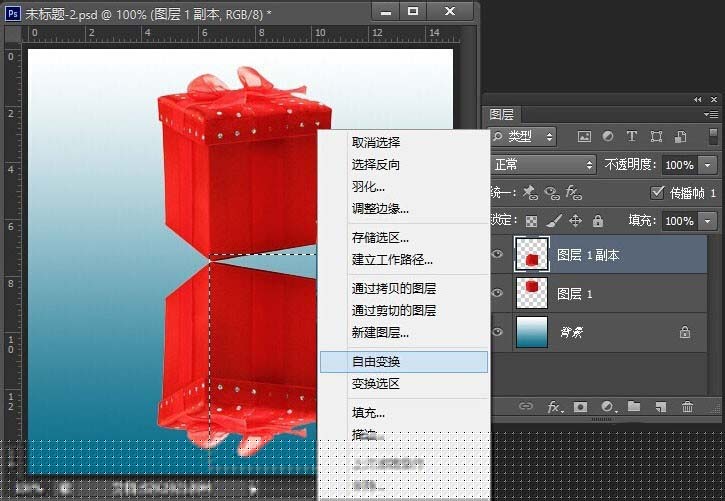
Task: Close the 未标题-2.psd document window
Action: coord(450,12)
